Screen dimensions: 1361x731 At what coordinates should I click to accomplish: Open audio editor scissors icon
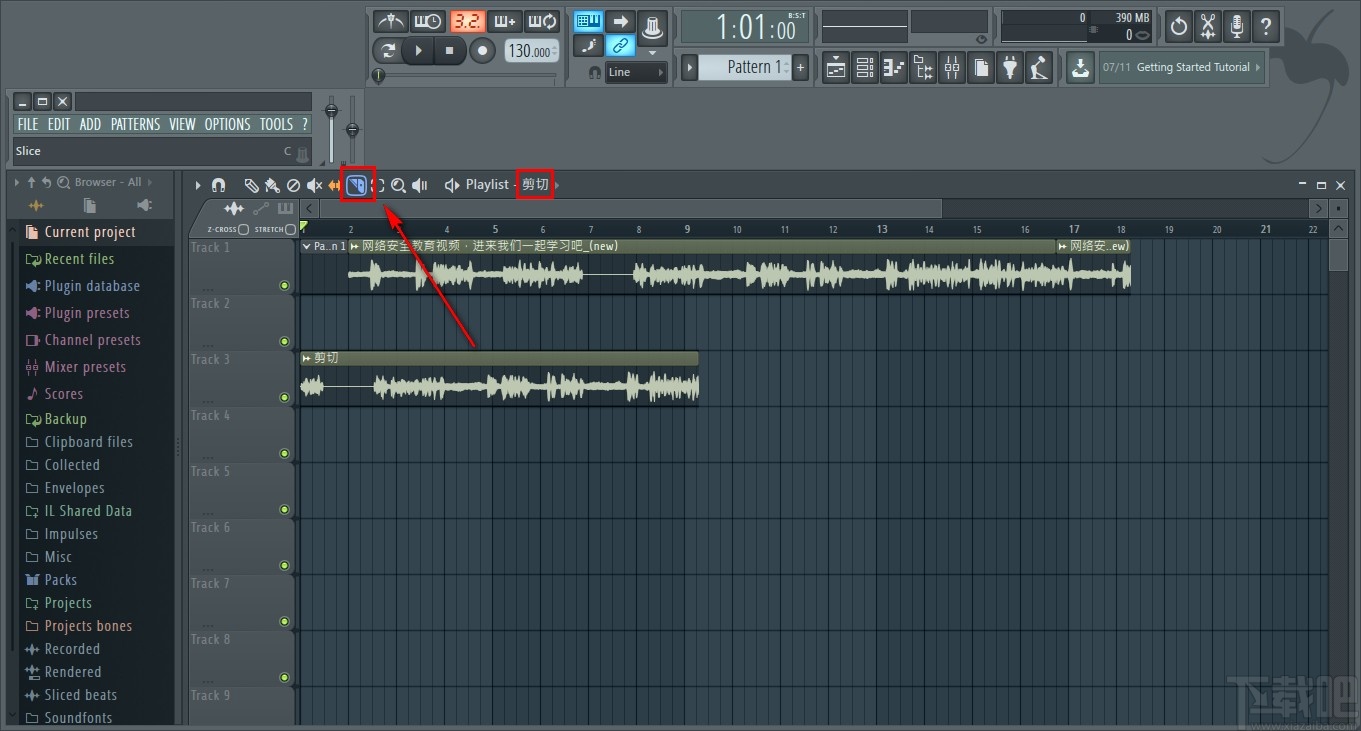point(1208,26)
